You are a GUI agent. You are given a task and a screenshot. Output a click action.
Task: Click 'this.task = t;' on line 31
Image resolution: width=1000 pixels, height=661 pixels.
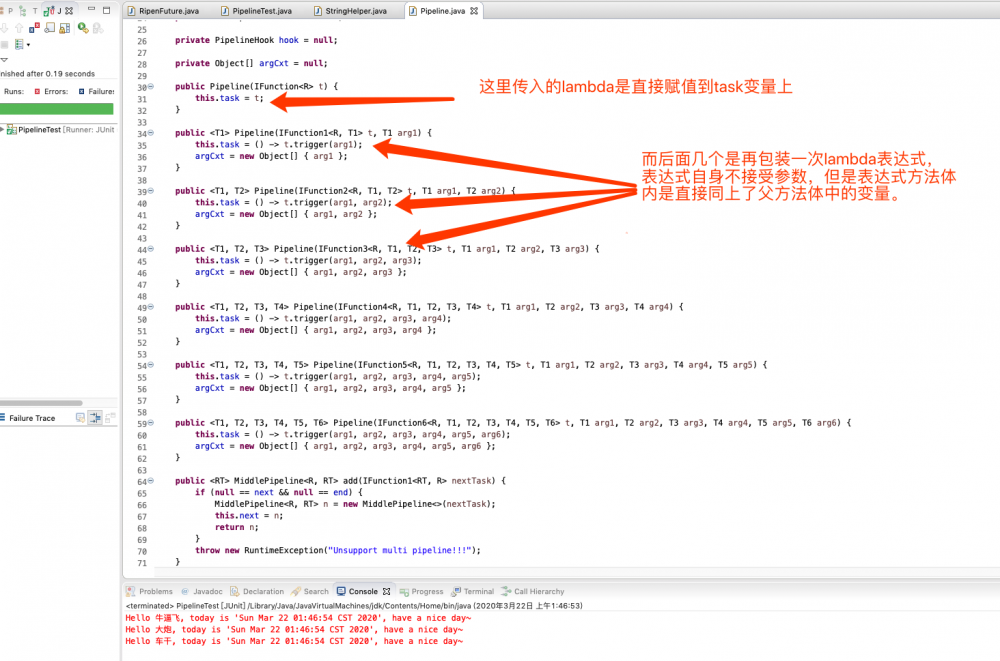click(229, 98)
